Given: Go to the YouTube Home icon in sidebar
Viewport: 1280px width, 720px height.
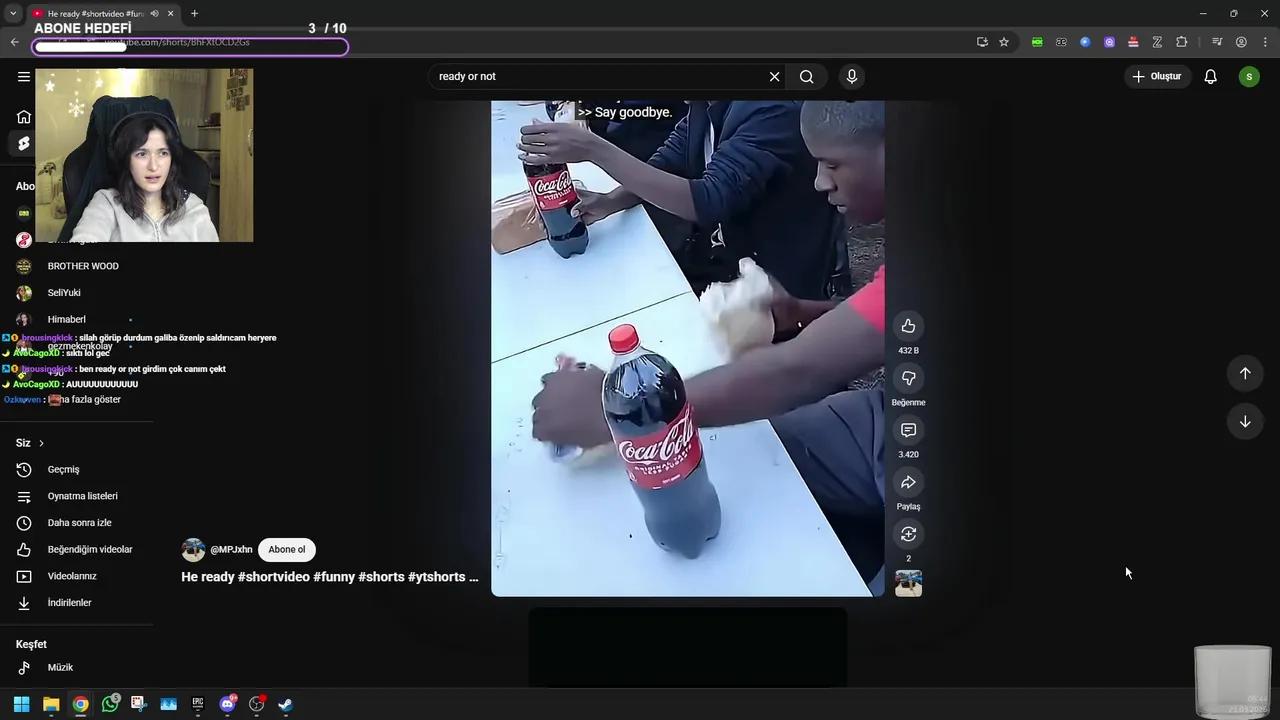Looking at the screenshot, I should pyautogui.click(x=24, y=117).
